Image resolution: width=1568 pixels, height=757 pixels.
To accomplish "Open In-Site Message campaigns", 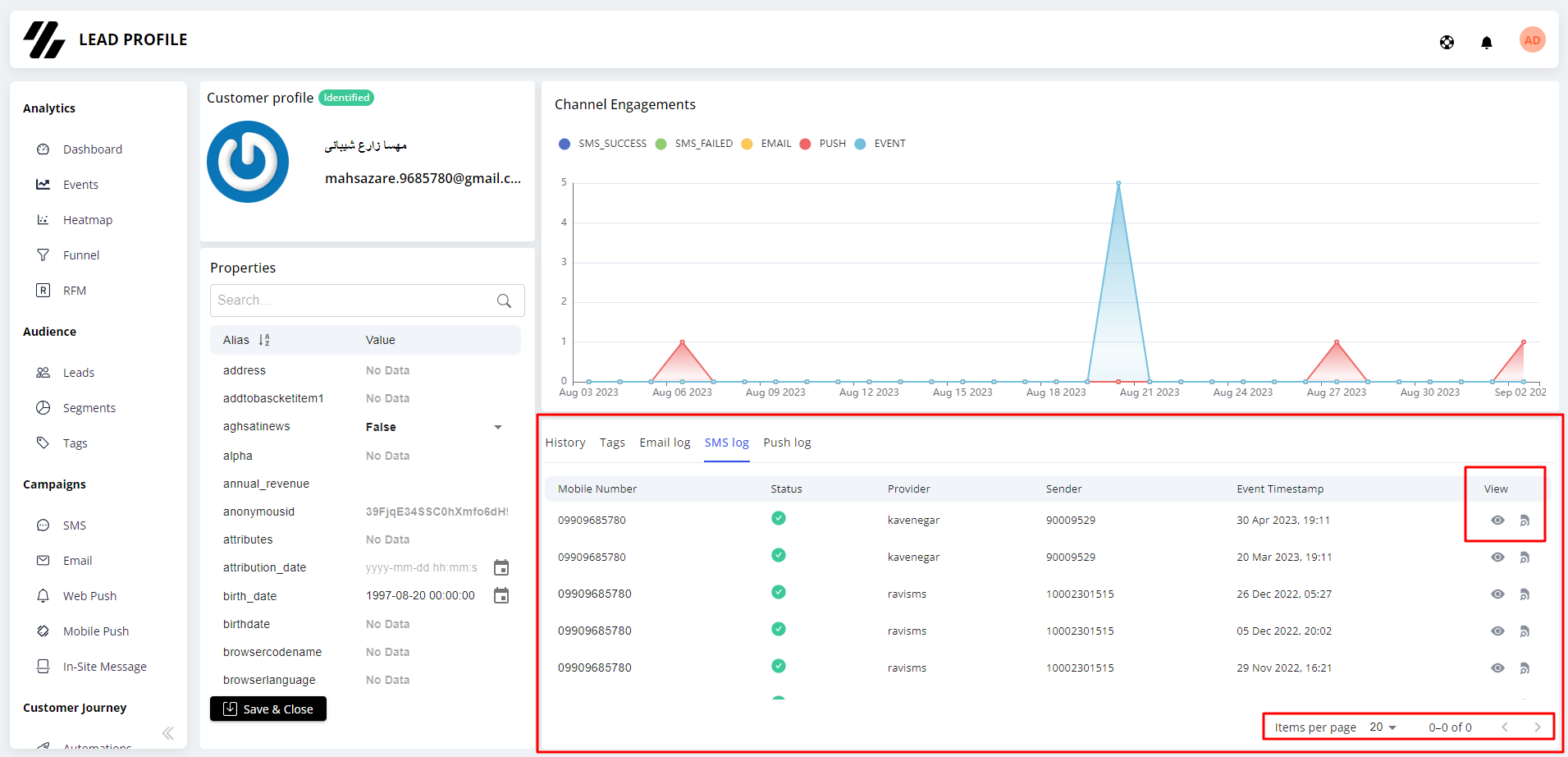I will (104, 667).
